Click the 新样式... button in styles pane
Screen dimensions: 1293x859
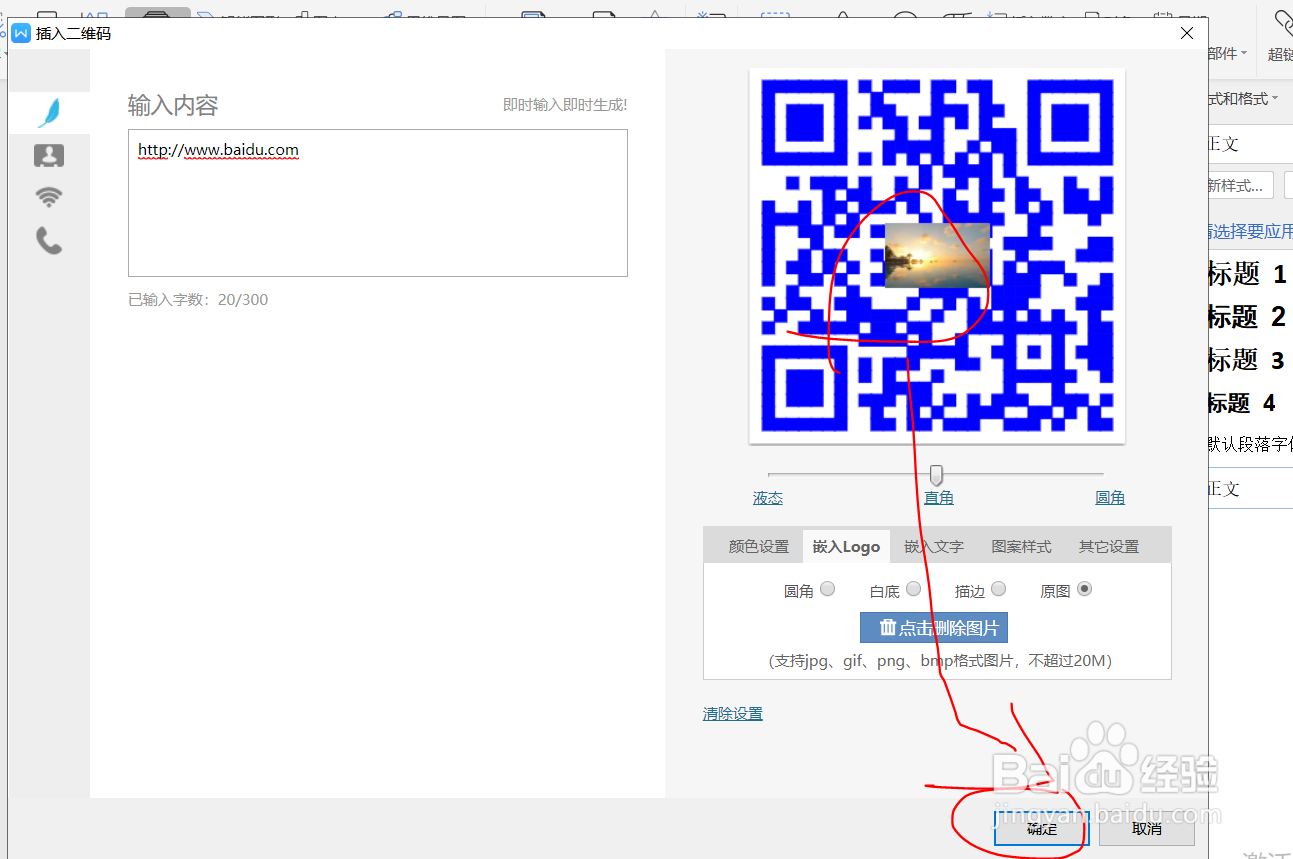pyautogui.click(x=1240, y=186)
